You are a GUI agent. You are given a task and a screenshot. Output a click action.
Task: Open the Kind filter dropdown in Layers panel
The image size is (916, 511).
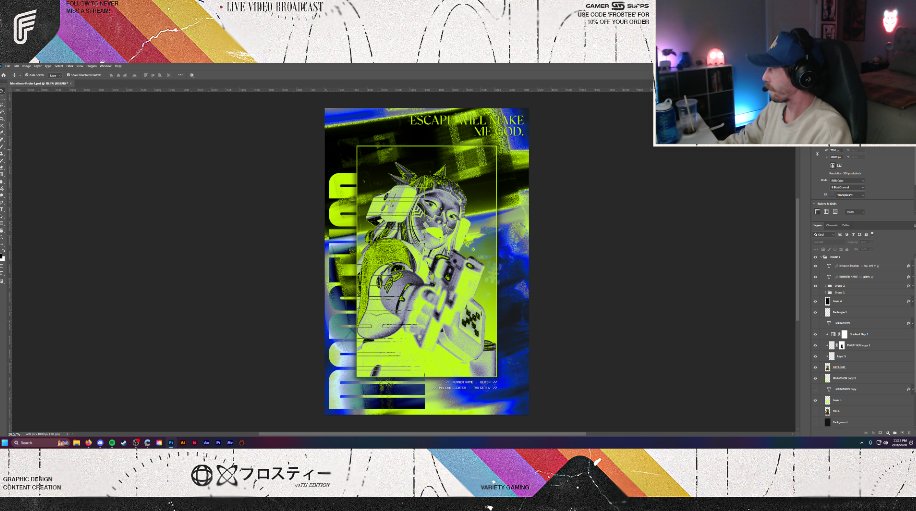pos(824,235)
